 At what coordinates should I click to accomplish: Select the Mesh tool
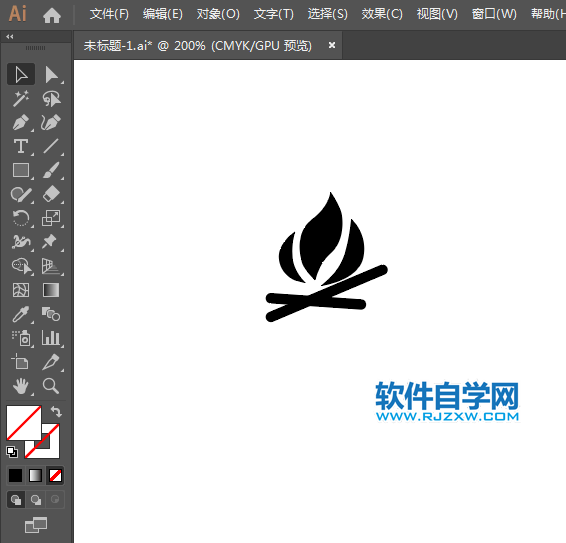tap(21, 290)
